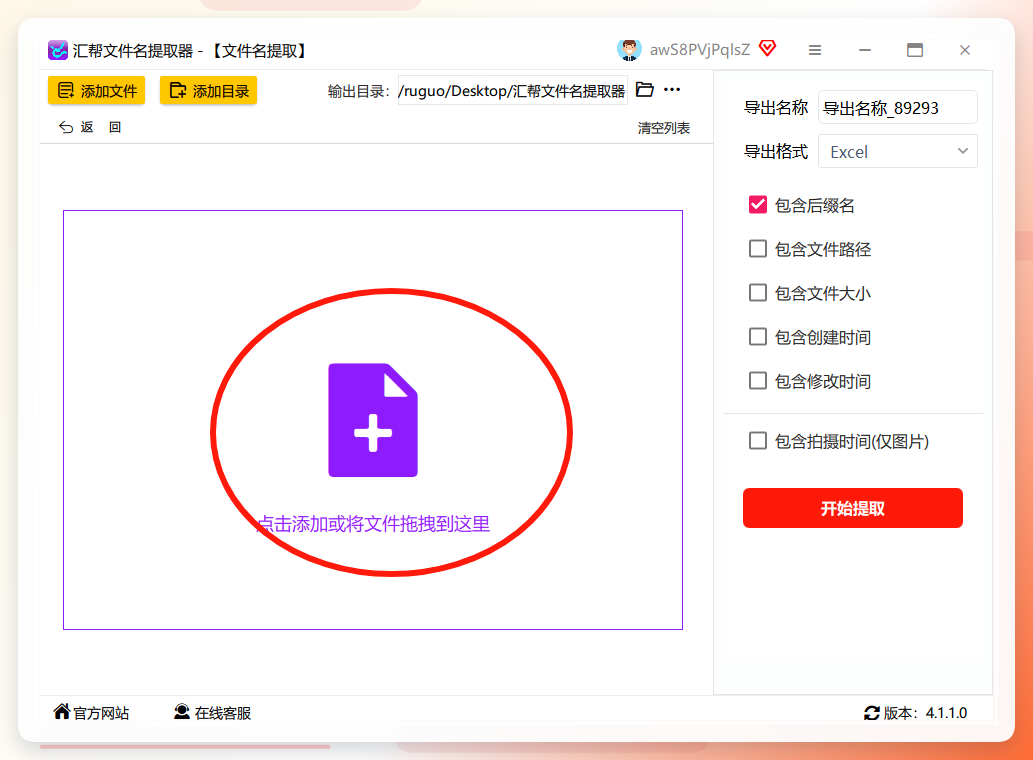Click the 添加文件 button

(96, 90)
